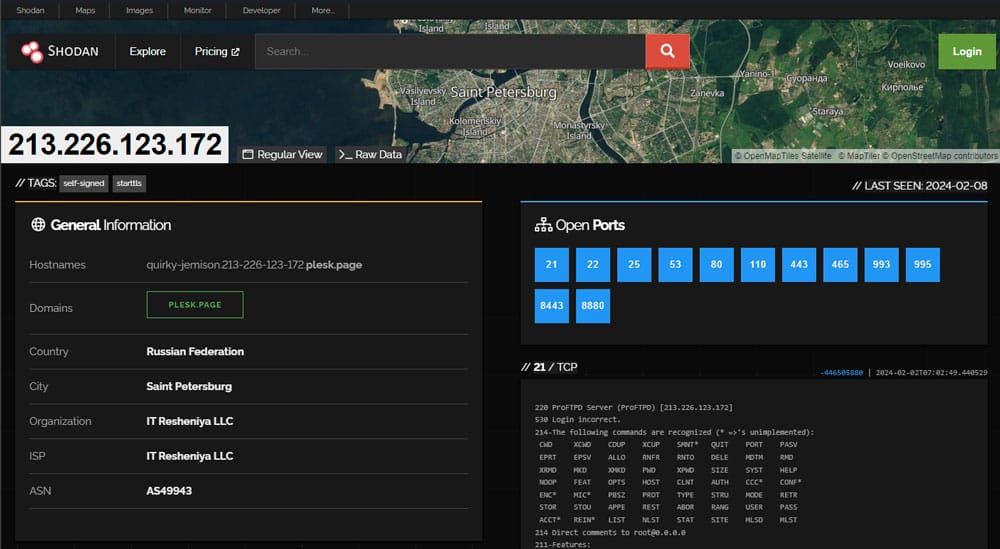Jump to open port 110
This screenshot has height=549, width=1000.
(x=758, y=265)
